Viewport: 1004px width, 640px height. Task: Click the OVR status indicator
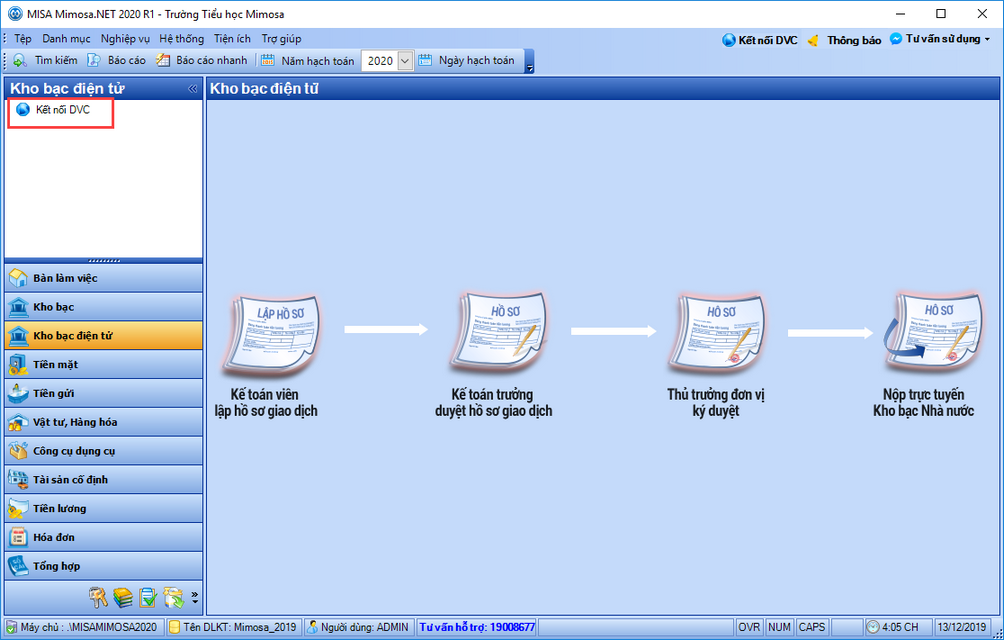point(749,627)
